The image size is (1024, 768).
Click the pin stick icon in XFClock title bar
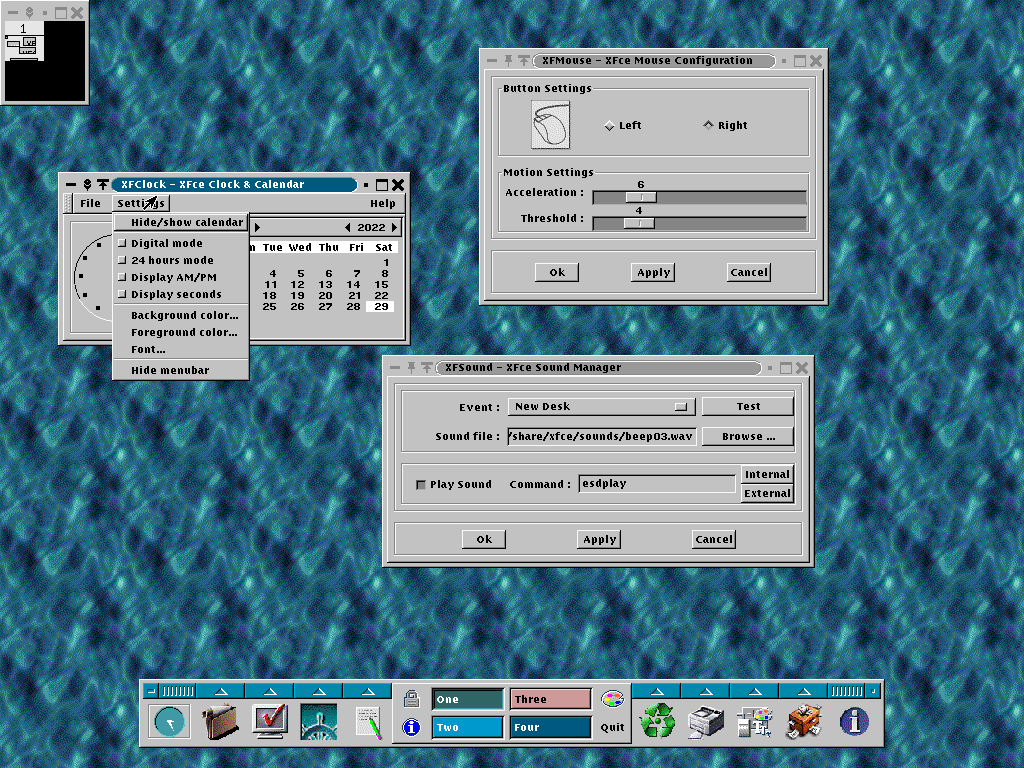coord(87,185)
